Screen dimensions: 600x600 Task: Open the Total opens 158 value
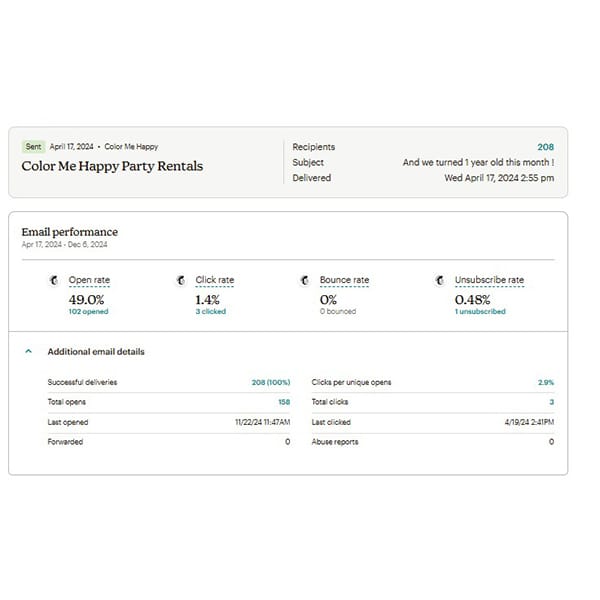tap(283, 402)
